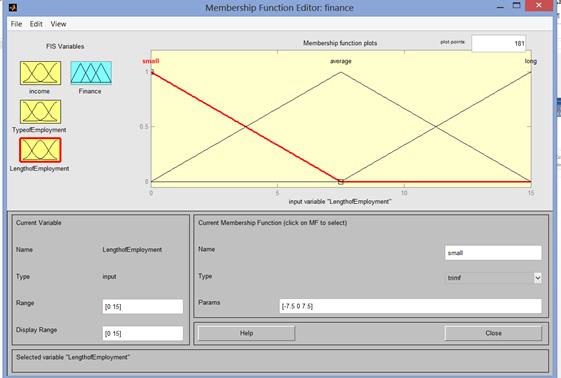Minimize the Membership Function Editor window

pyautogui.click(x=500, y=6)
